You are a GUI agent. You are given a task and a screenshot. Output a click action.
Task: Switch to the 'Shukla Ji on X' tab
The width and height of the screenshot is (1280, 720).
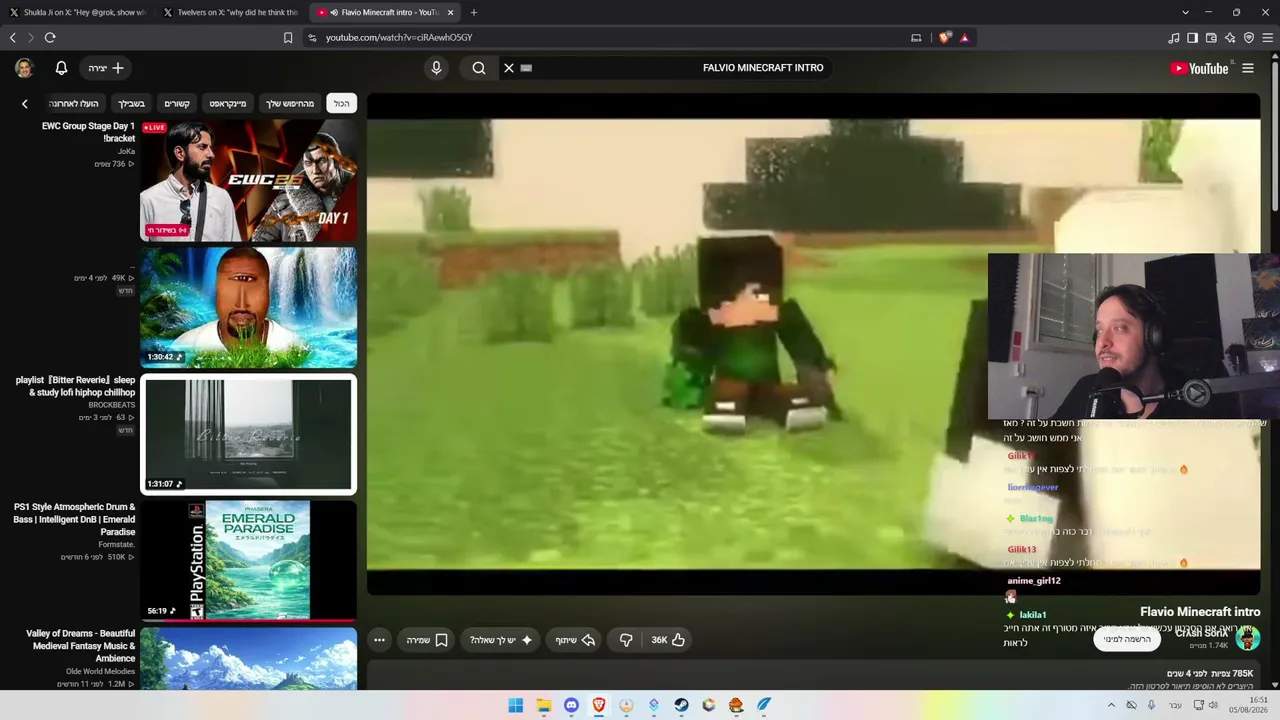tap(80, 12)
